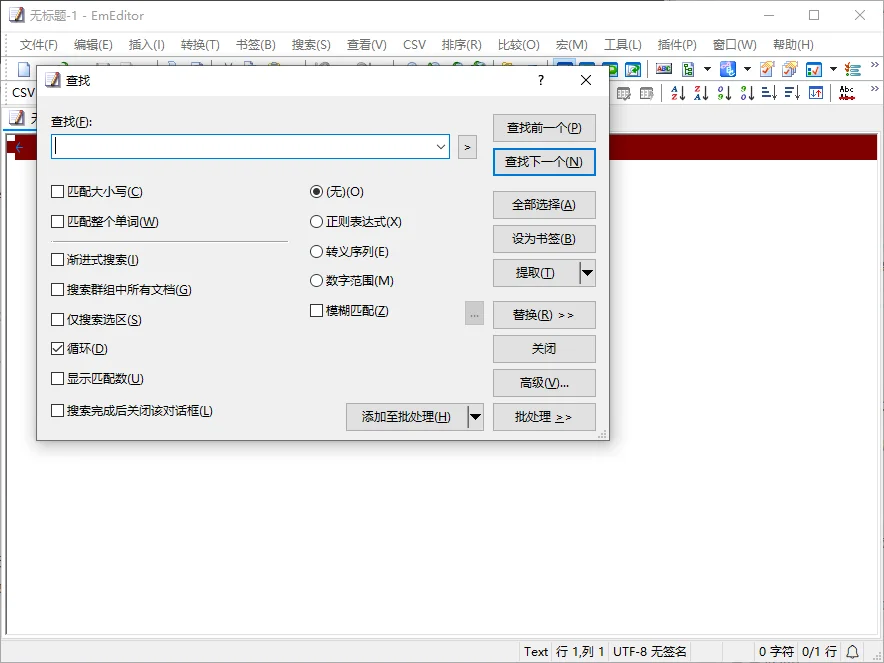
Task: Enable Match Case (匹配大小写) checkbox
Action: [x=57, y=192]
